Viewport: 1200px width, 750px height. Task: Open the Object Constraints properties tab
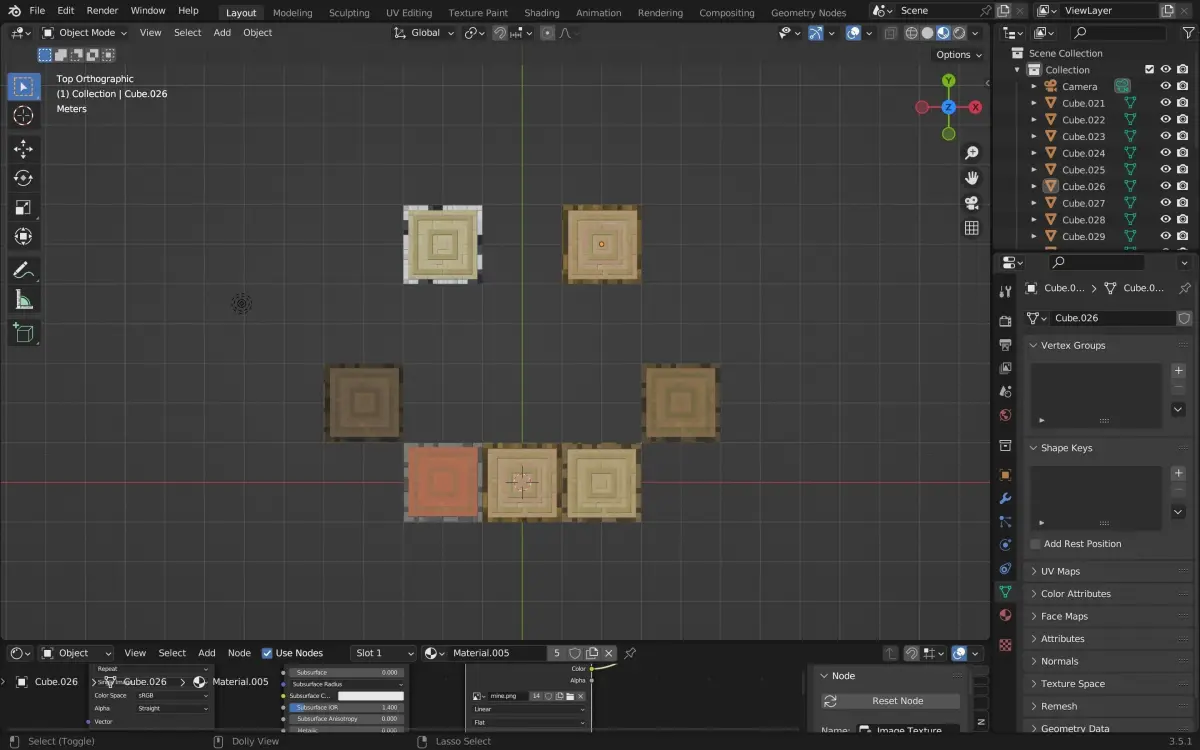(1006, 568)
